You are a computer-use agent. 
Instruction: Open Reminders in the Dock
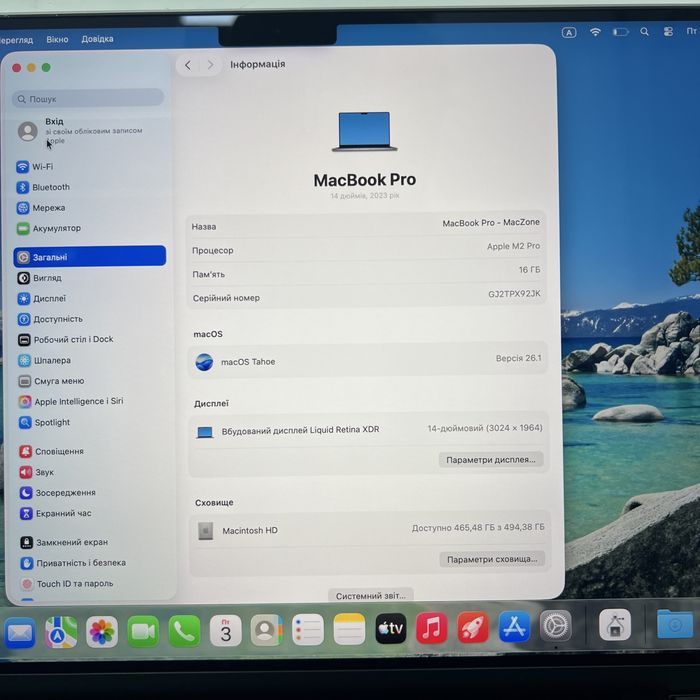[x=308, y=629]
